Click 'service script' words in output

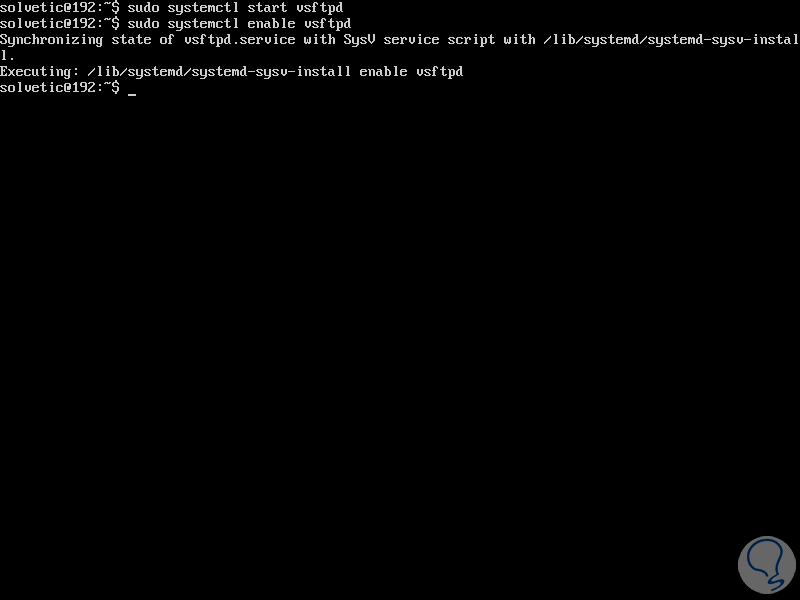pos(439,40)
